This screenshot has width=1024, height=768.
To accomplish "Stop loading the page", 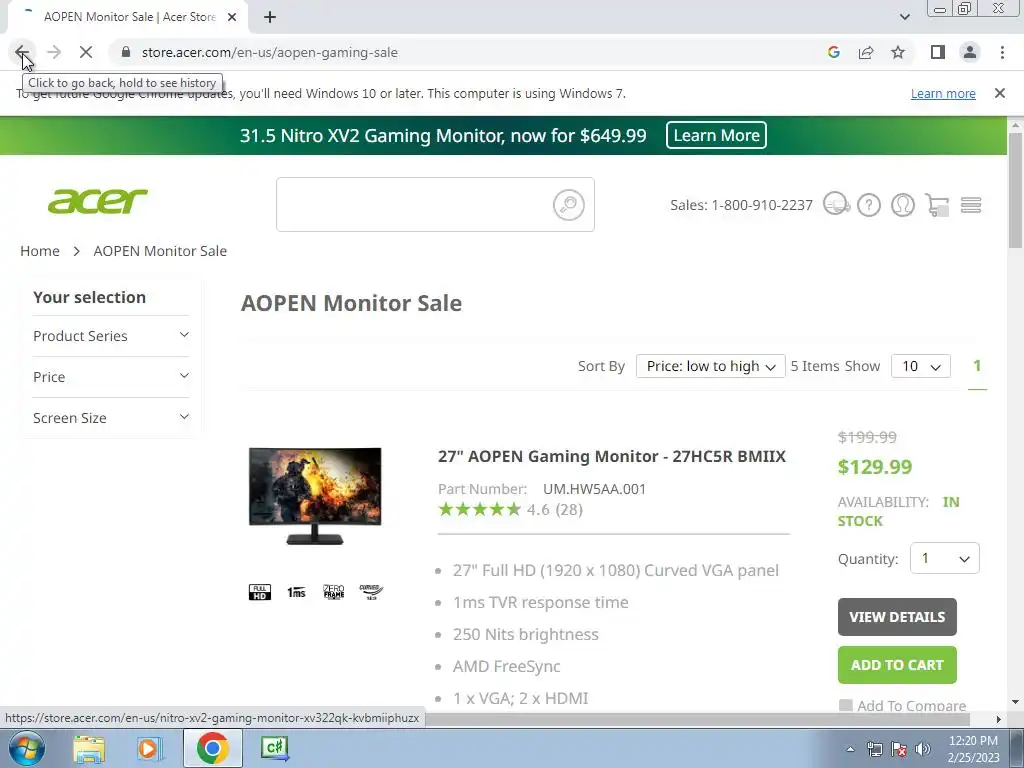I will 86,52.
